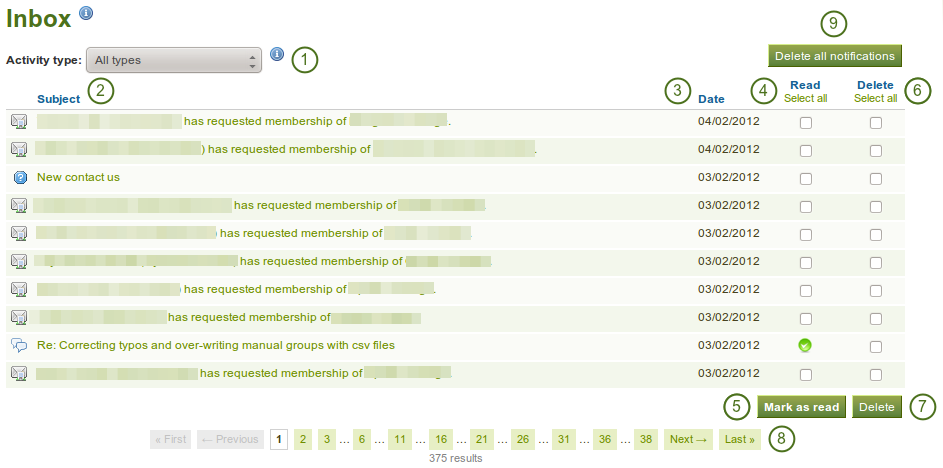This screenshot has width=943, height=468.
Task: Sort by the Date column header
Action: point(711,99)
